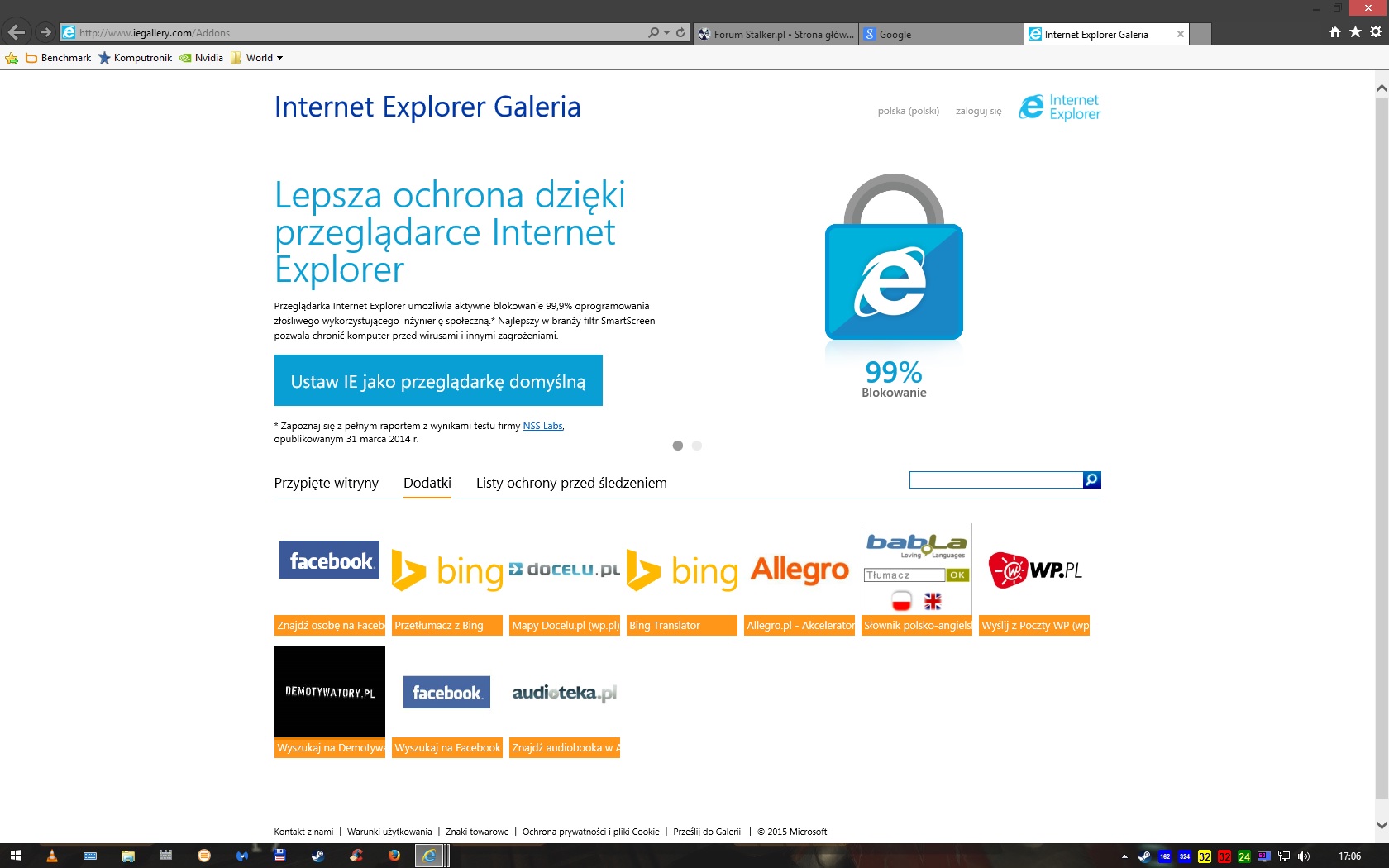This screenshot has width=1389, height=868.
Task: Open the Przypięte witryny tab
Action: coord(327,483)
